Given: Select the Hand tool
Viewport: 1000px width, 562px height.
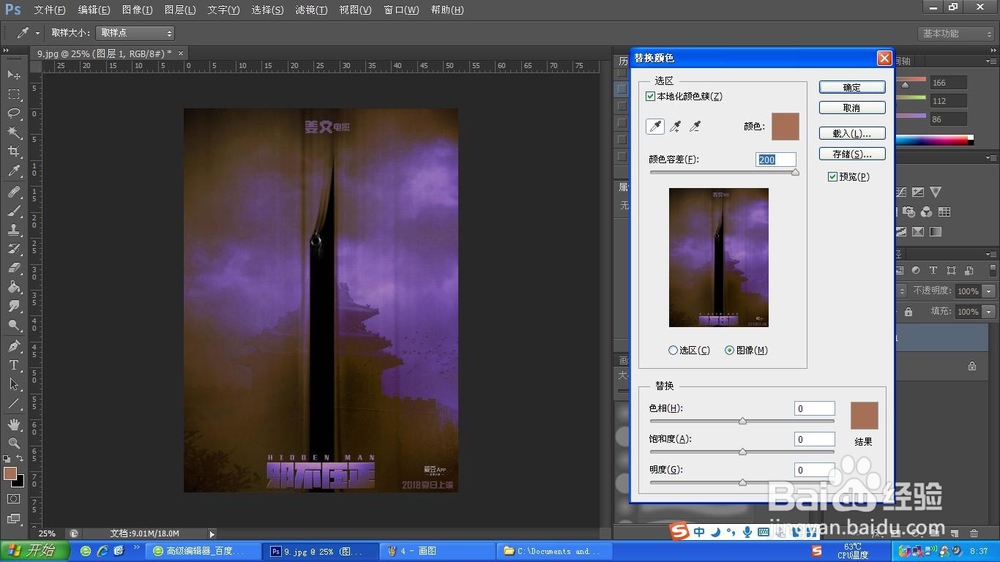Looking at the screenshot, I should (14, 424).
